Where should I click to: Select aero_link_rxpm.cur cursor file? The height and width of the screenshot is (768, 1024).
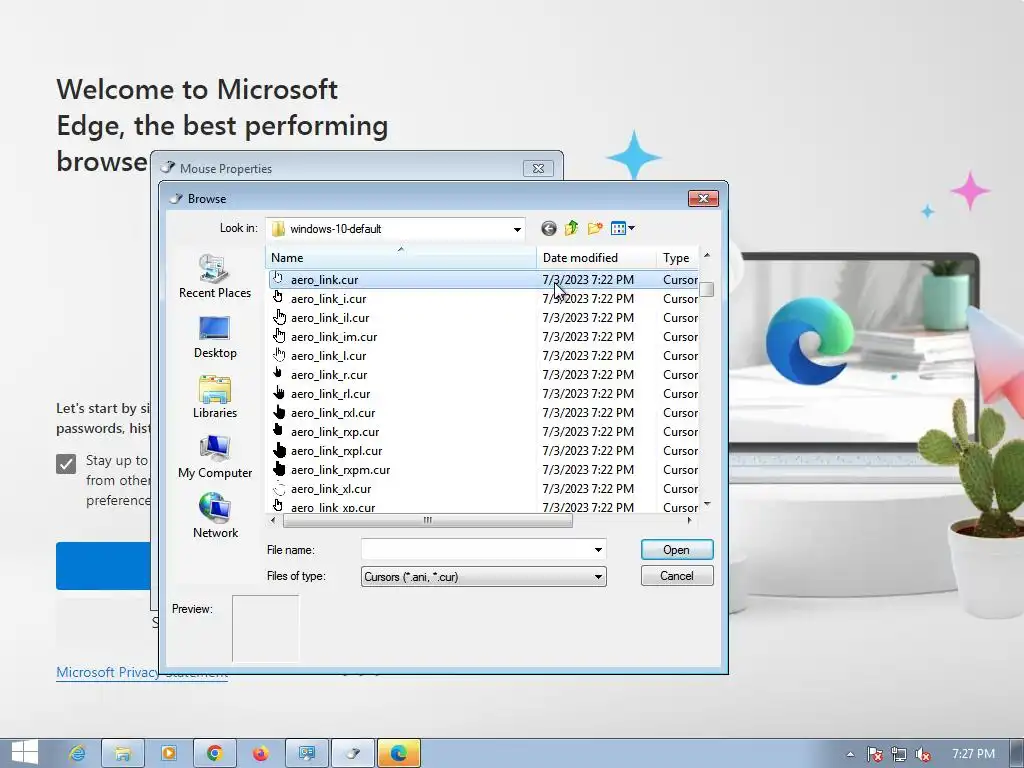point(340,469)
